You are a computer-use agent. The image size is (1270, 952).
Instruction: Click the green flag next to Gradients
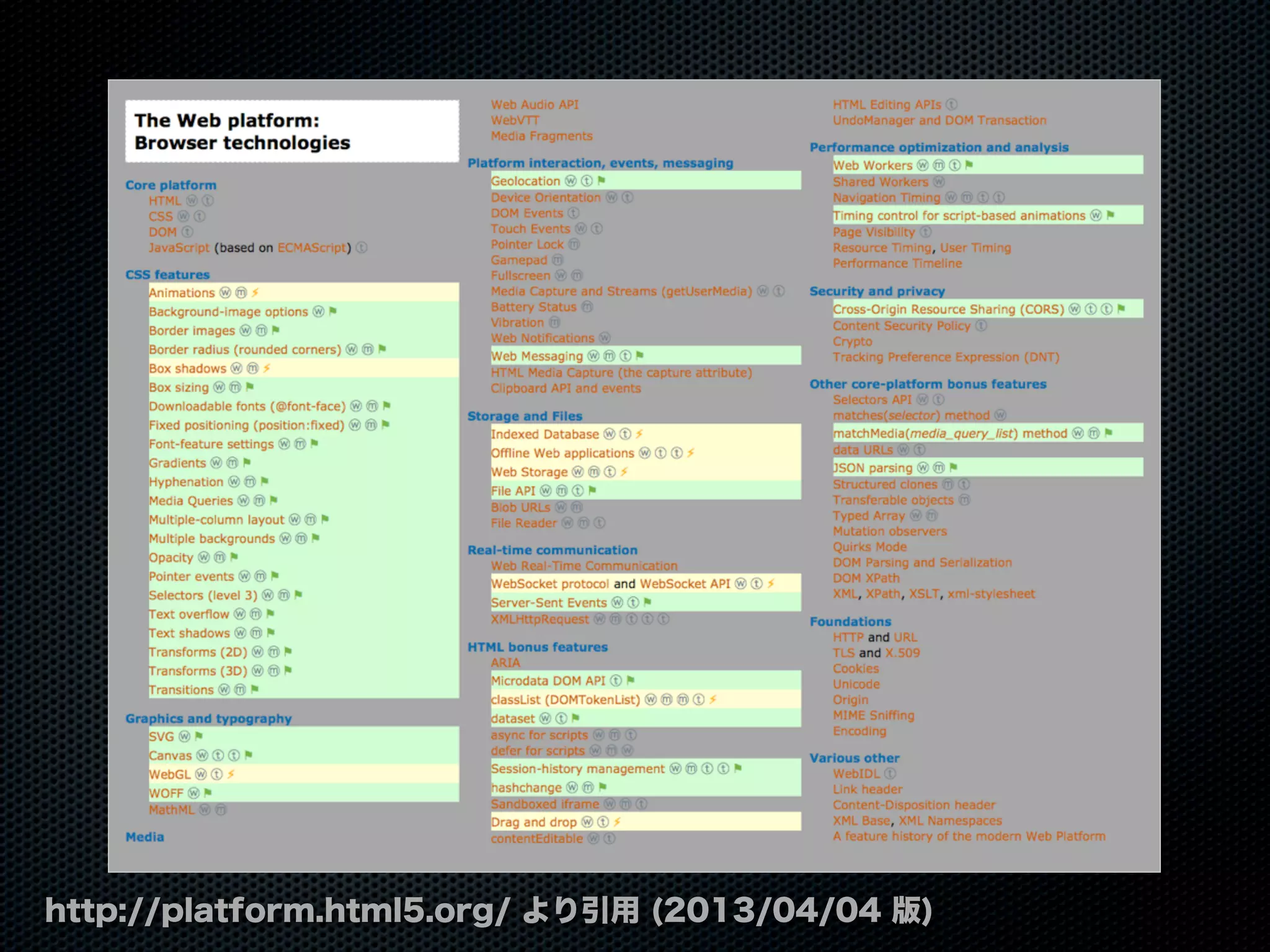point(247,462)
